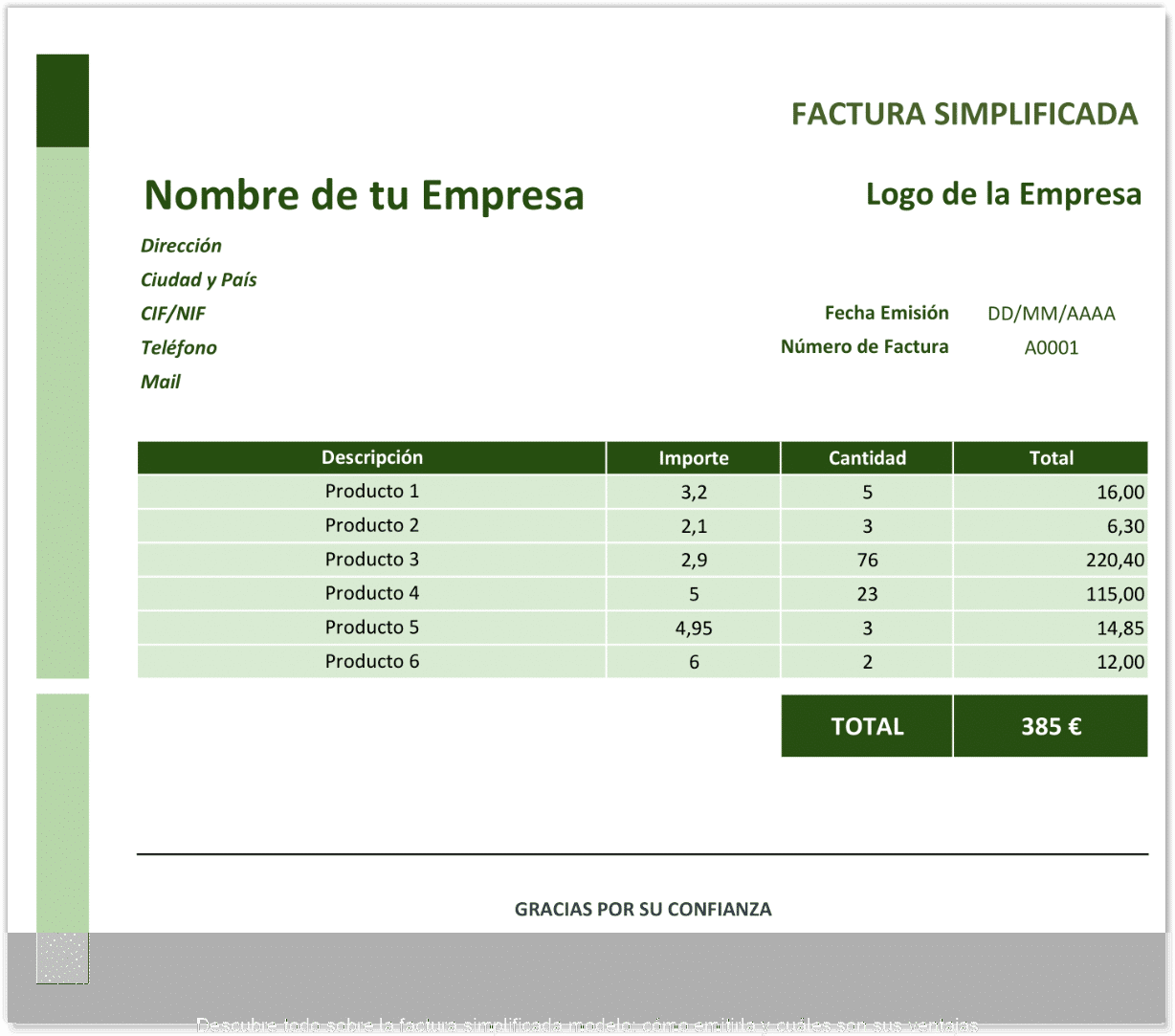This screenshot has width=1175, height=1036.
Task: Click the Total column header
Action: click(x=1051, y=457)
